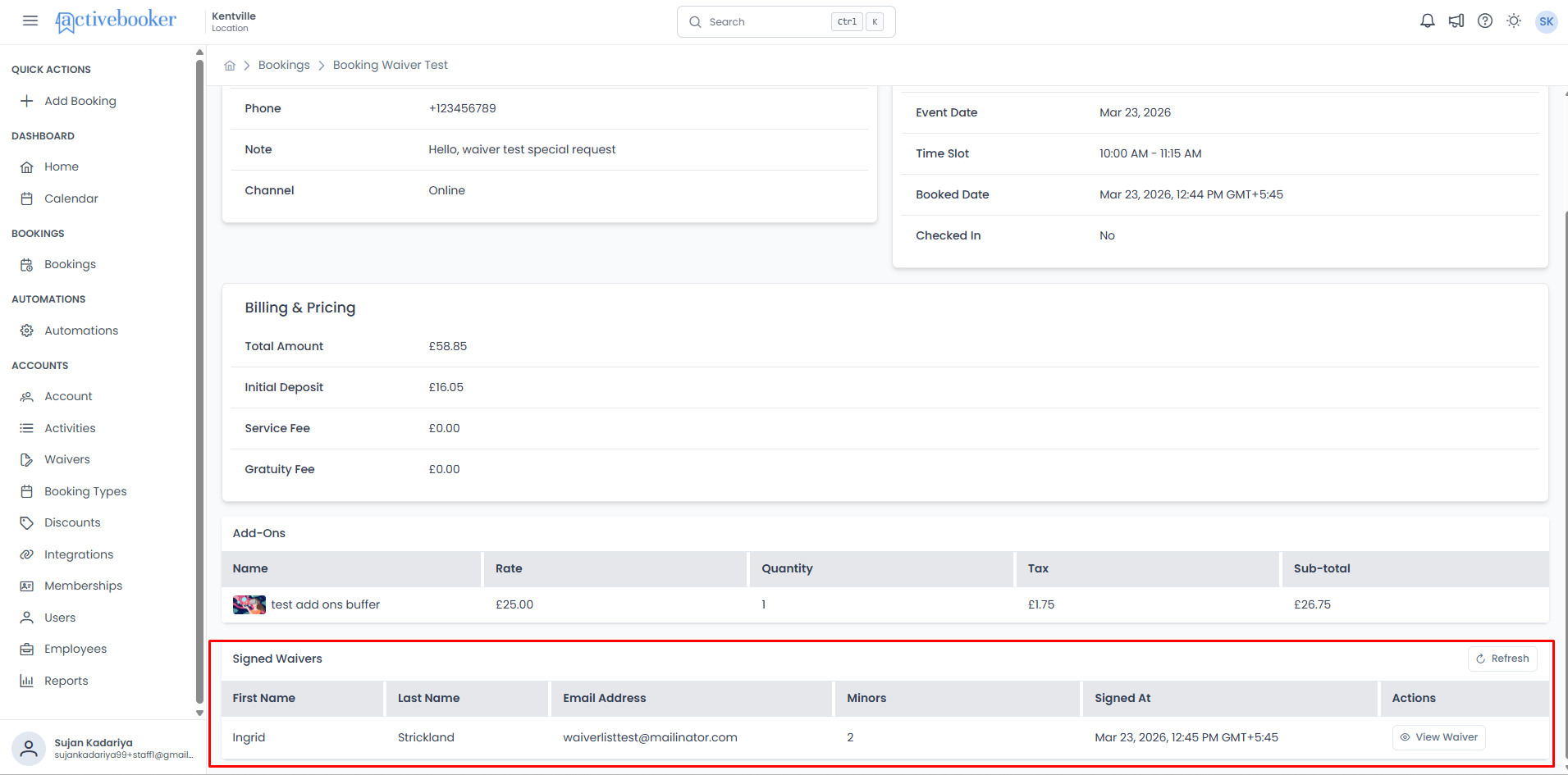
Task: Open the hamburger menu icon
Action: [x=30, y=21]
